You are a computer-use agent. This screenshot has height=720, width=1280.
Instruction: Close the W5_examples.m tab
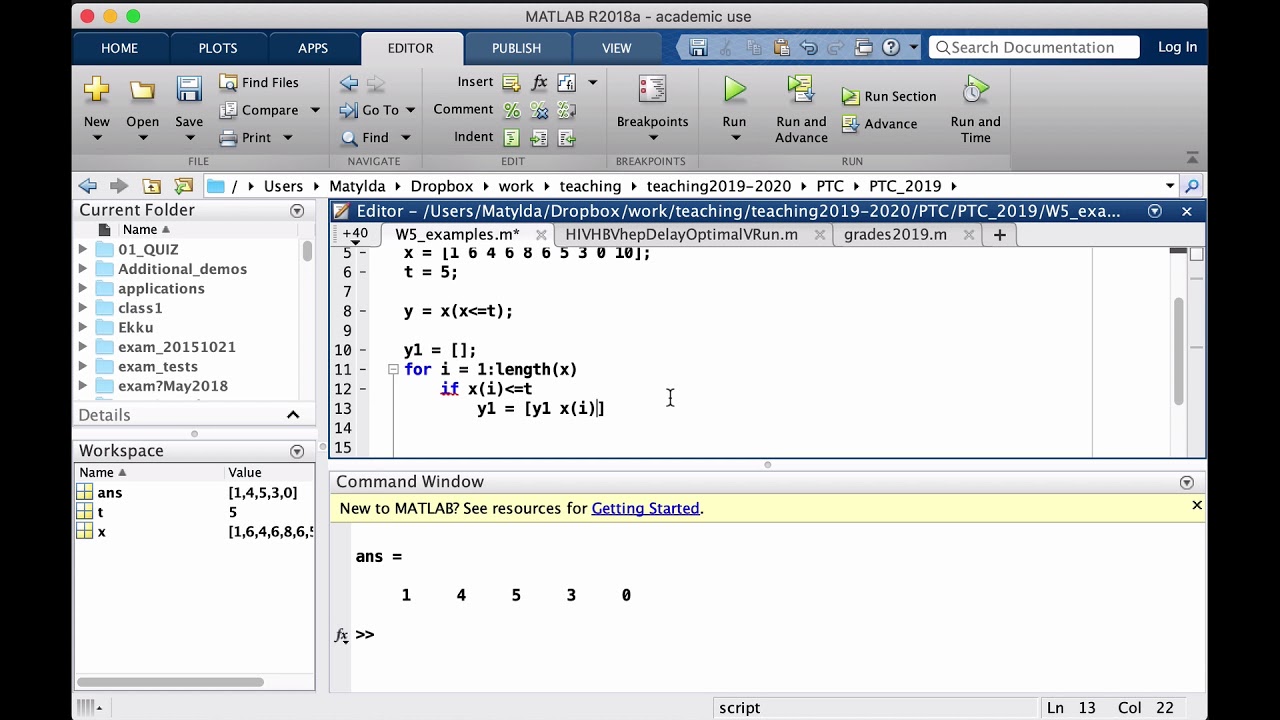pos(540,234)
